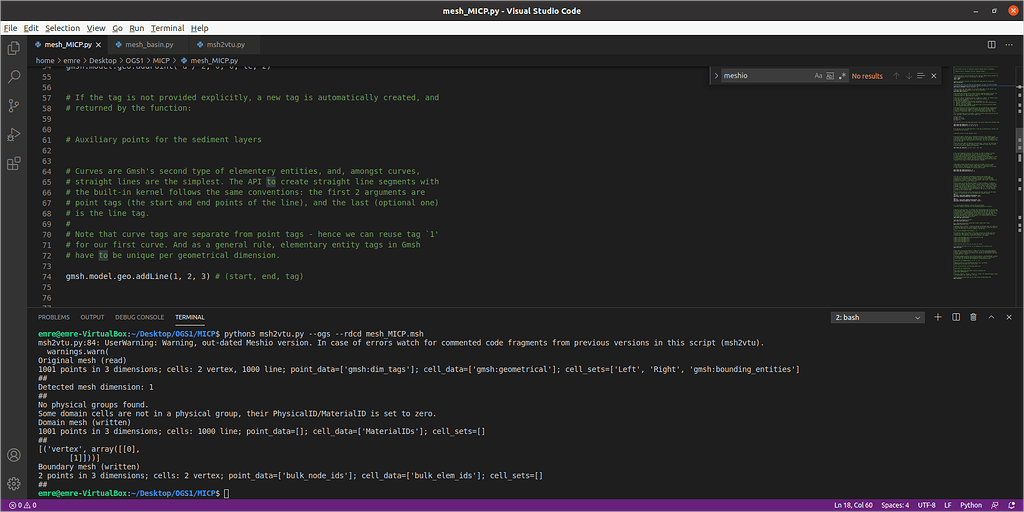Viewport: 1024px width, 512px height.
Task: Click the feedback icon in status bar
Action: [x=993, y=505]
